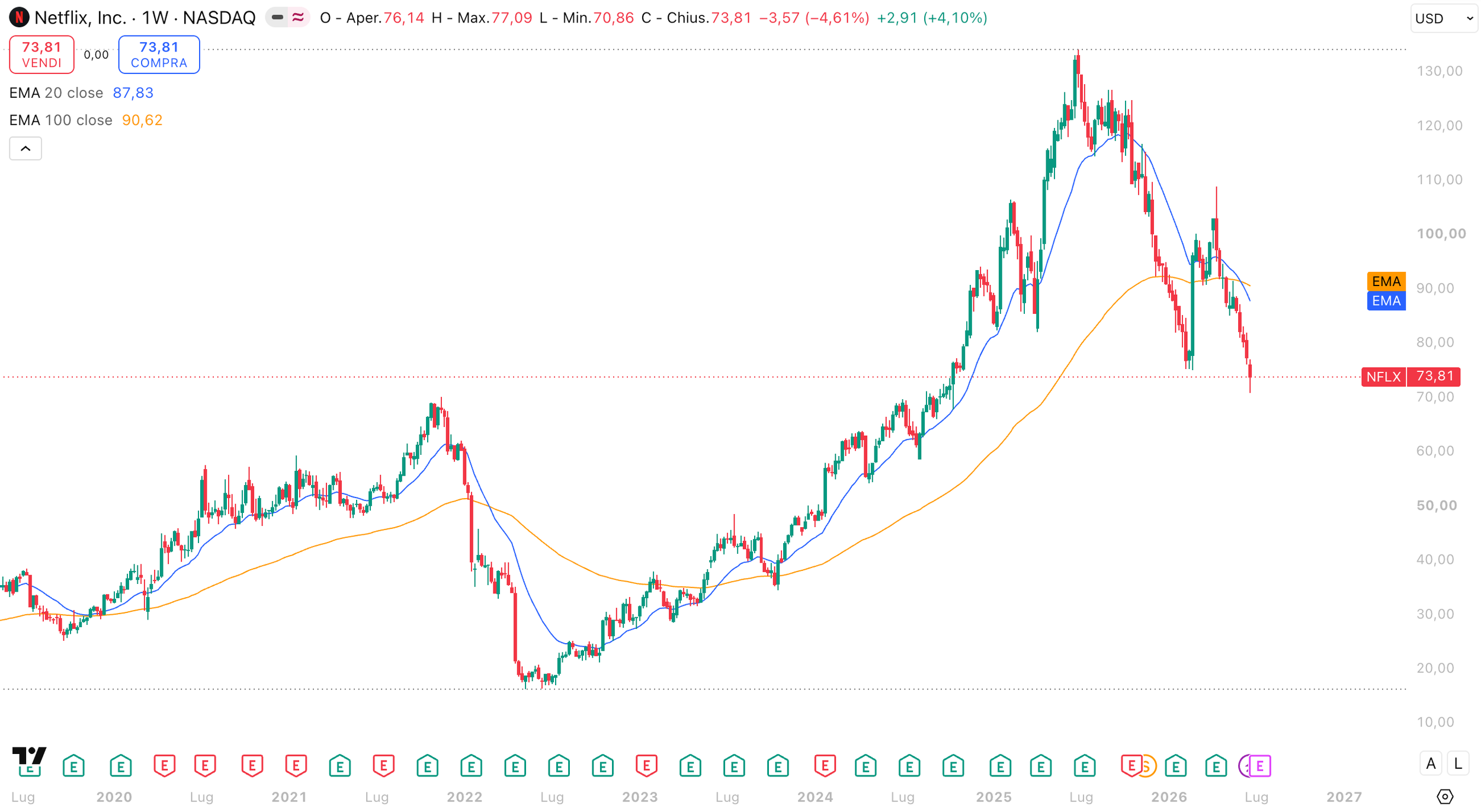Open the USD currency dropdown
Screen dimensions: 1481x812
(x=1444, y=18)
